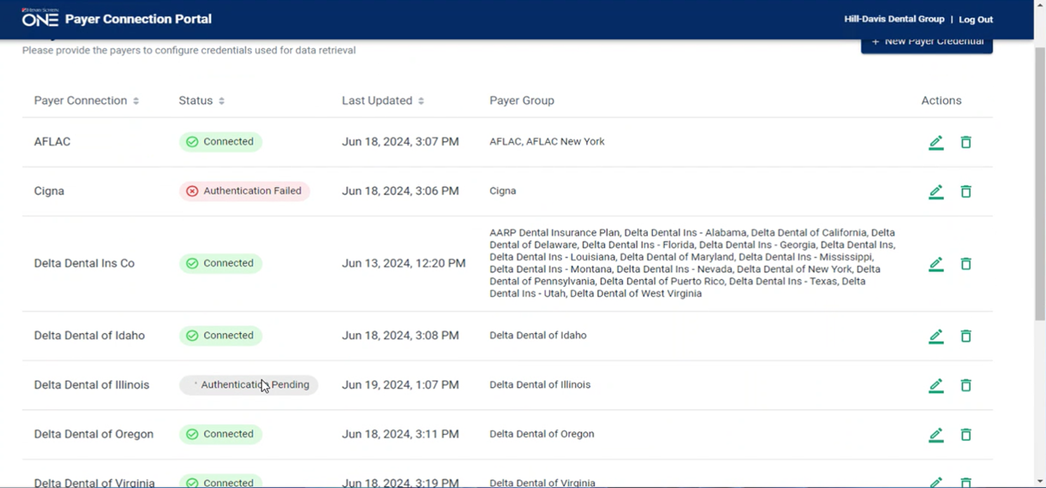
Task: Click the Actions column header
Action: (941, 101)
